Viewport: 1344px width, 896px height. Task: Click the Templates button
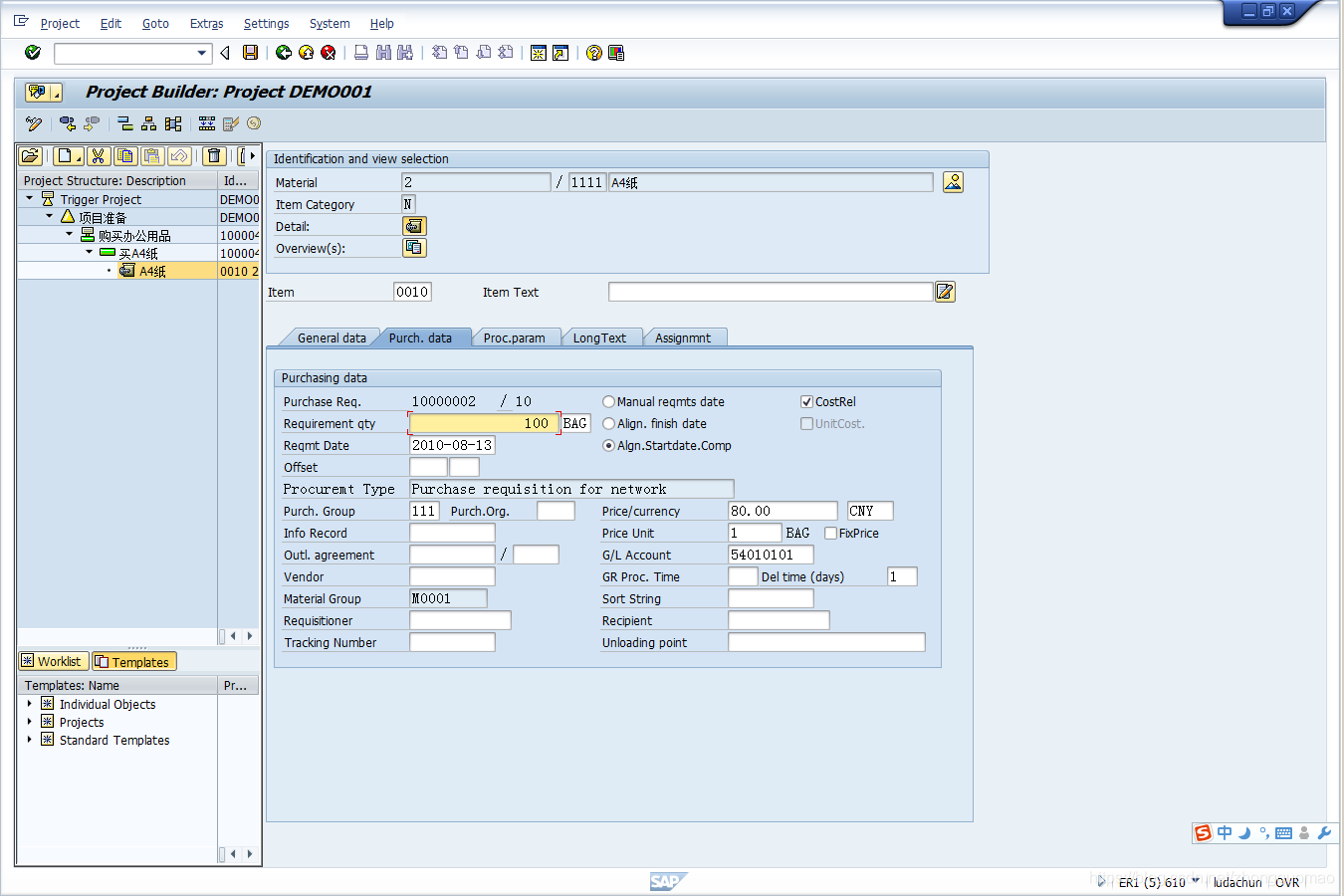click(x=134, y=661)
